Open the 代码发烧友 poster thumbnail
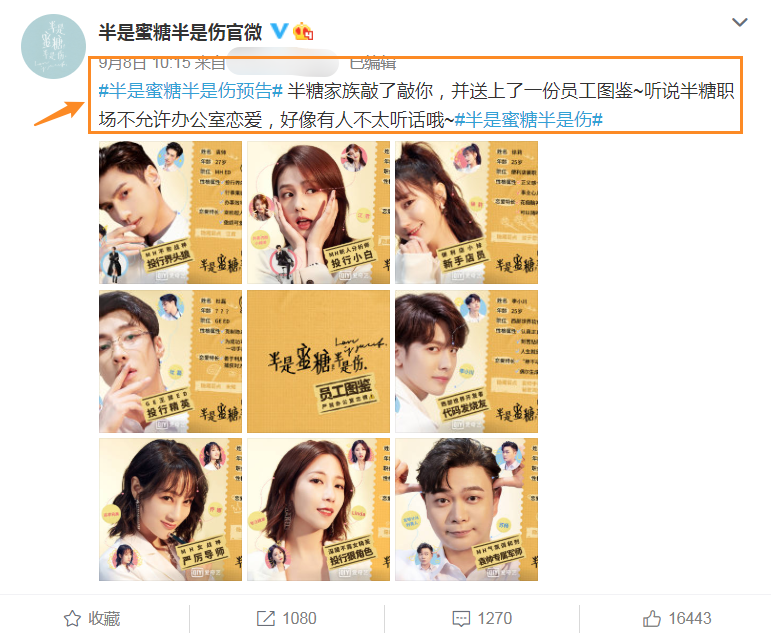 [x=466, y=362]
